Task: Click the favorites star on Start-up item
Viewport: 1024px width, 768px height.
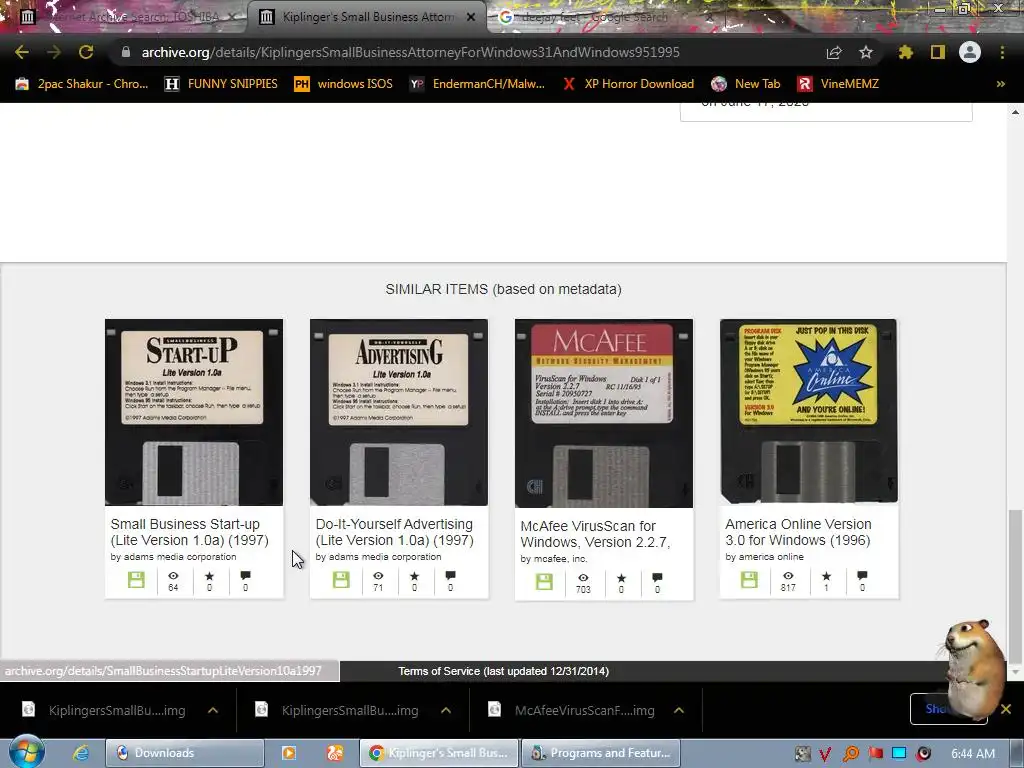Action: [x=209, y=576]
